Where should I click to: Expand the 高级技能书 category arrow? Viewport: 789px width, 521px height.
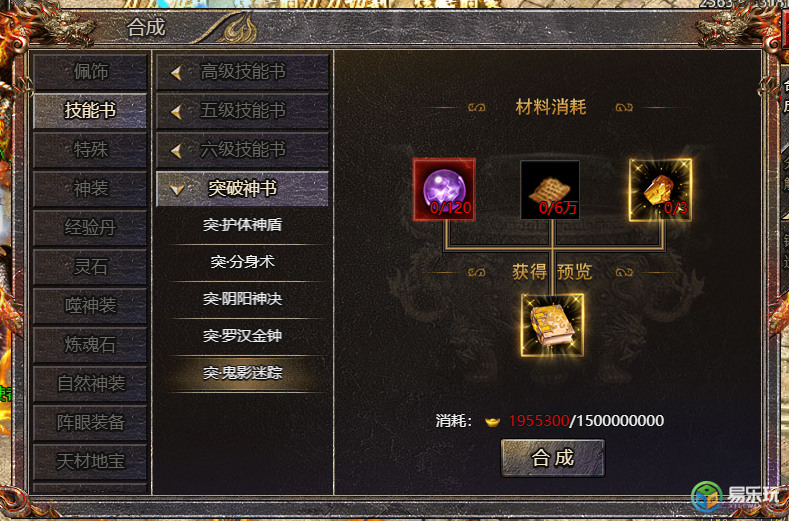click(176, 73)
